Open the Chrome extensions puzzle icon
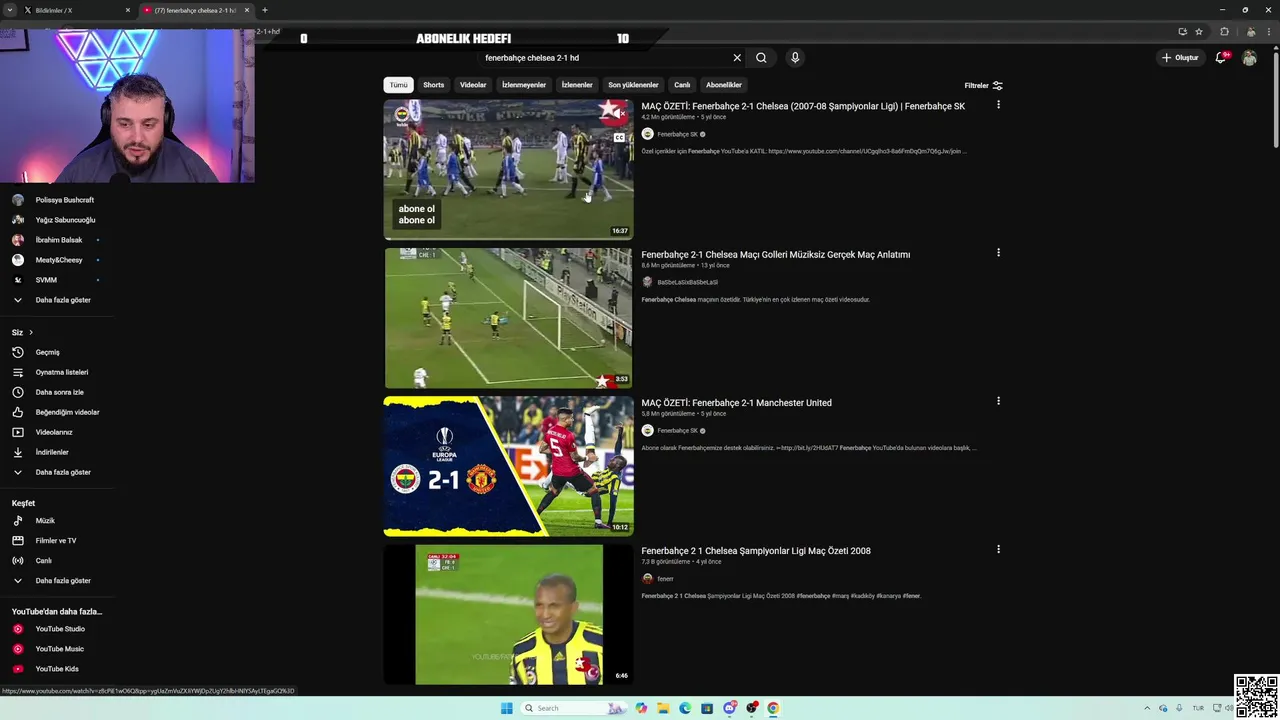Image resolution: width=1280 pixels, height=720 pixels. pyautogui.click(x=1224, y=31)
